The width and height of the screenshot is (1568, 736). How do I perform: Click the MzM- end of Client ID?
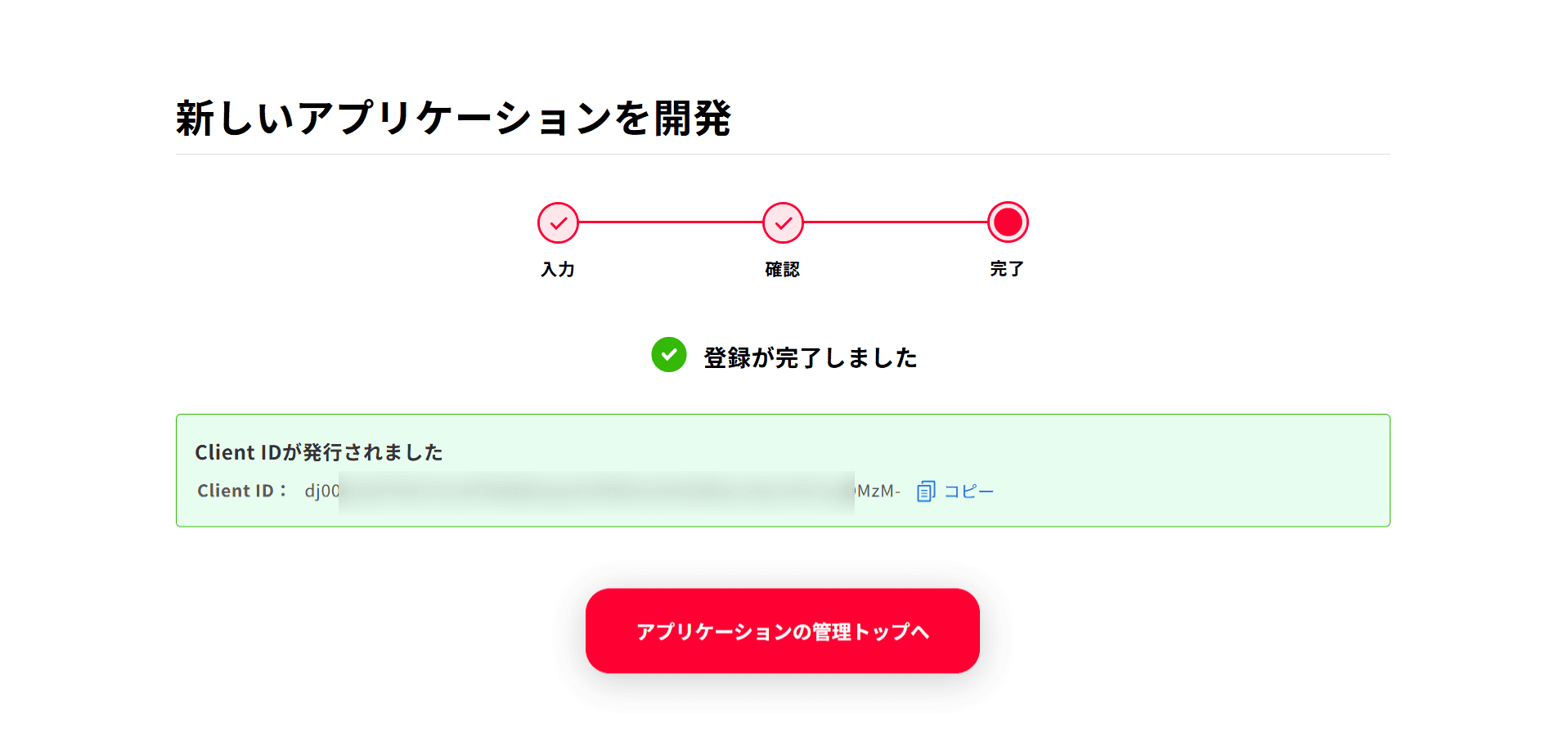(878, 491)
